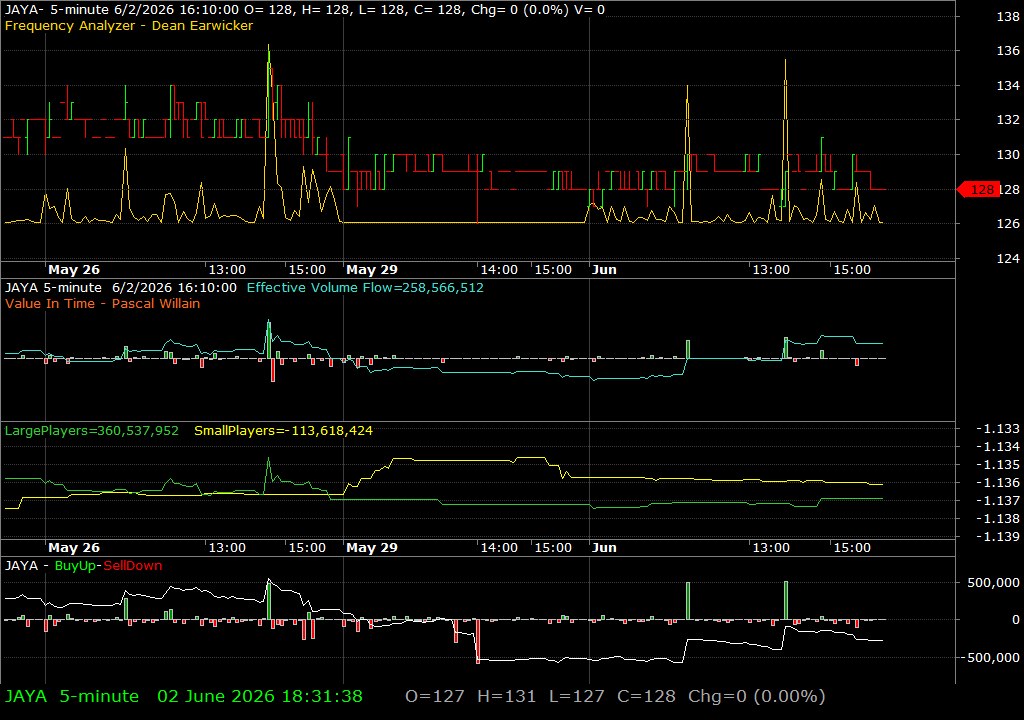This screenshot has height=720, width=1024.
Task: Click the -1.133 axis value
Action: click(x=997, y=429)
